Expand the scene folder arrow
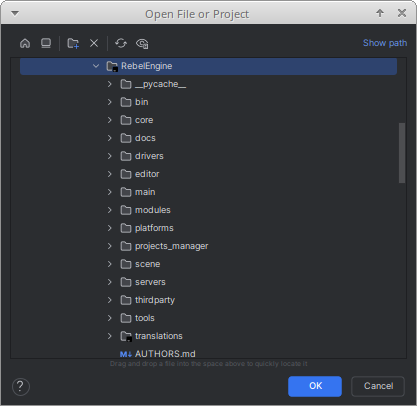Screen dimensions: 417x406 click(x=110, y=264)
